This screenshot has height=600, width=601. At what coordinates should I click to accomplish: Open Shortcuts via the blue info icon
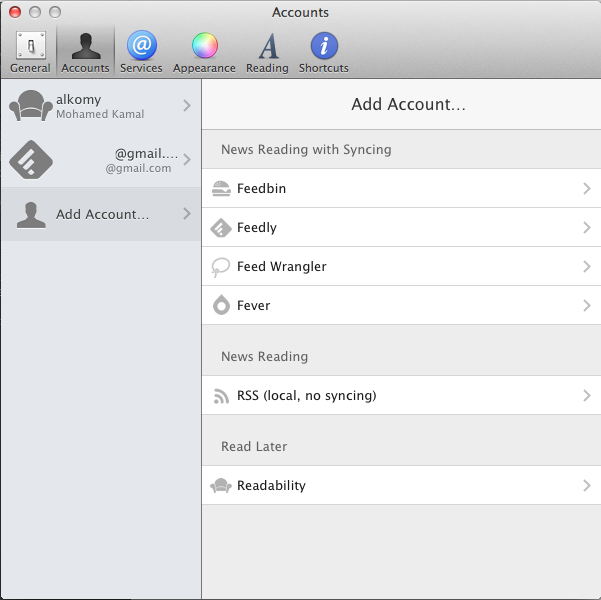(324, 46)
